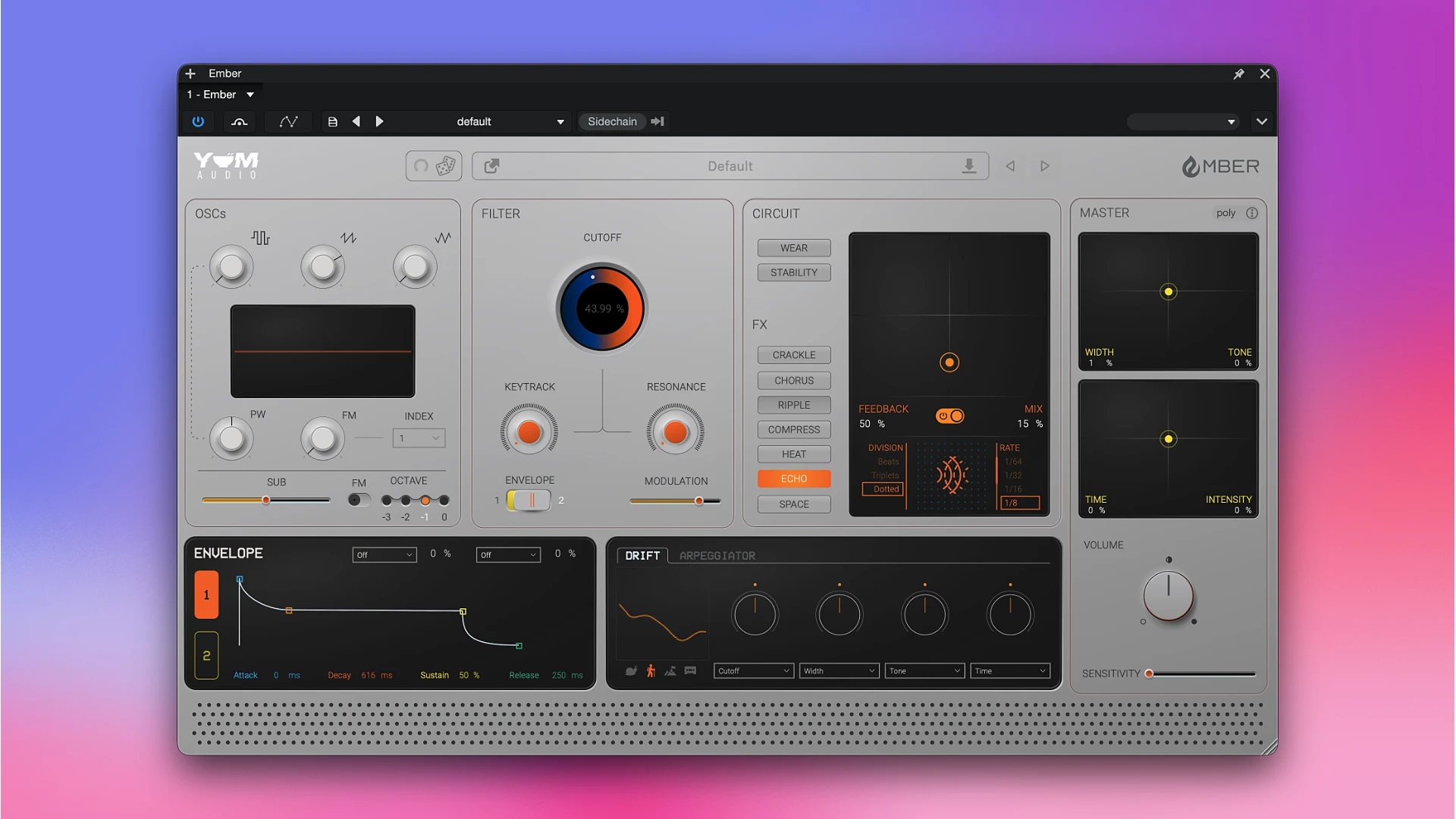1456x819 pixels.
Task: Open the Cutoff drift target dropdown
Action: [753, 670]
